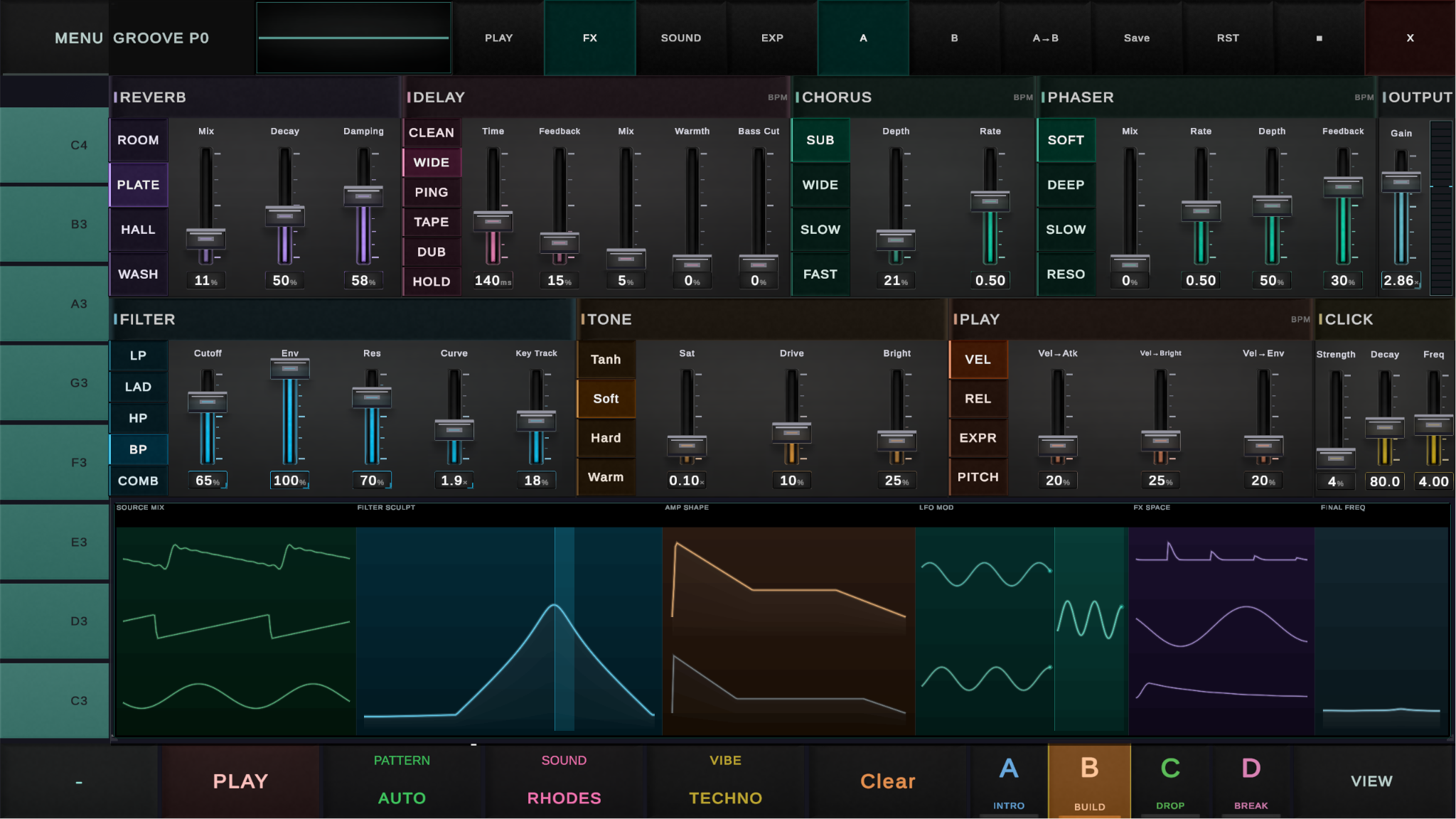Image resolution: width=1456 pixels, height=819 pixels.
Task: Select the Warm tone mode
Action: coord(606,477)
